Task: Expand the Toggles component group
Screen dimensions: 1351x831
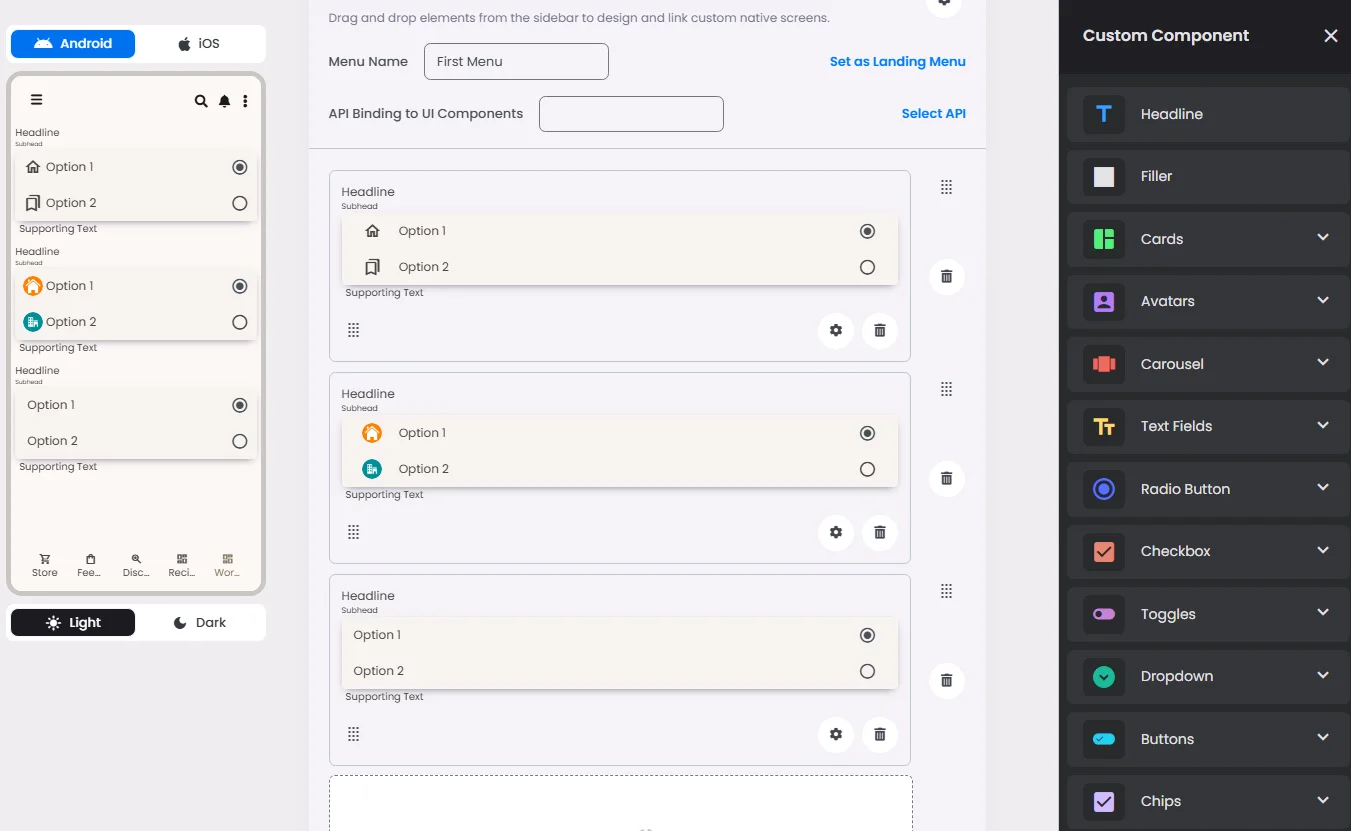Action: coord(1323,613)
